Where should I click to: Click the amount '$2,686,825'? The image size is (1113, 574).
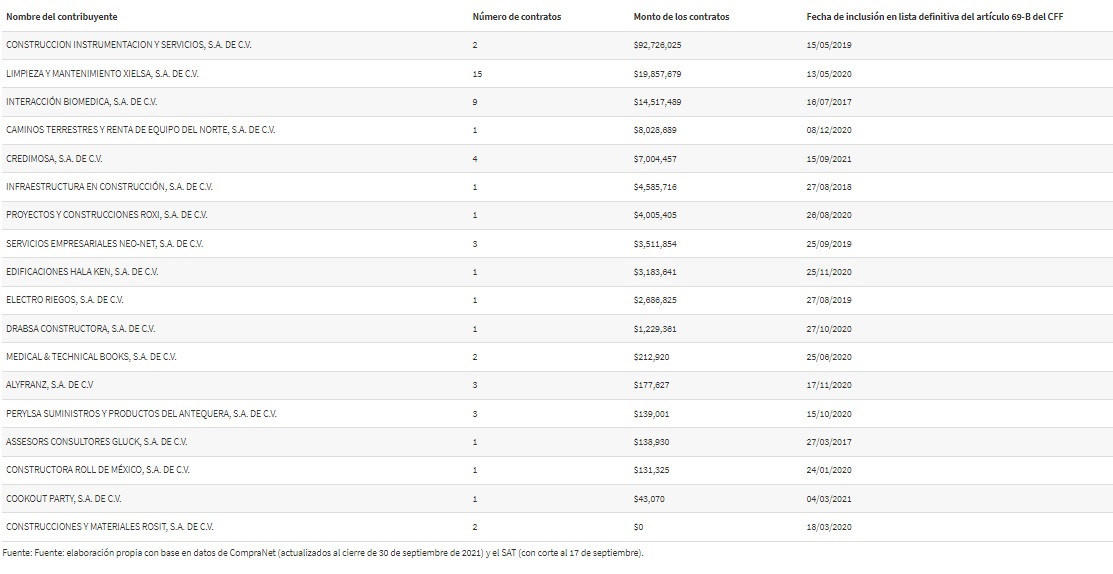pos(655,300)
